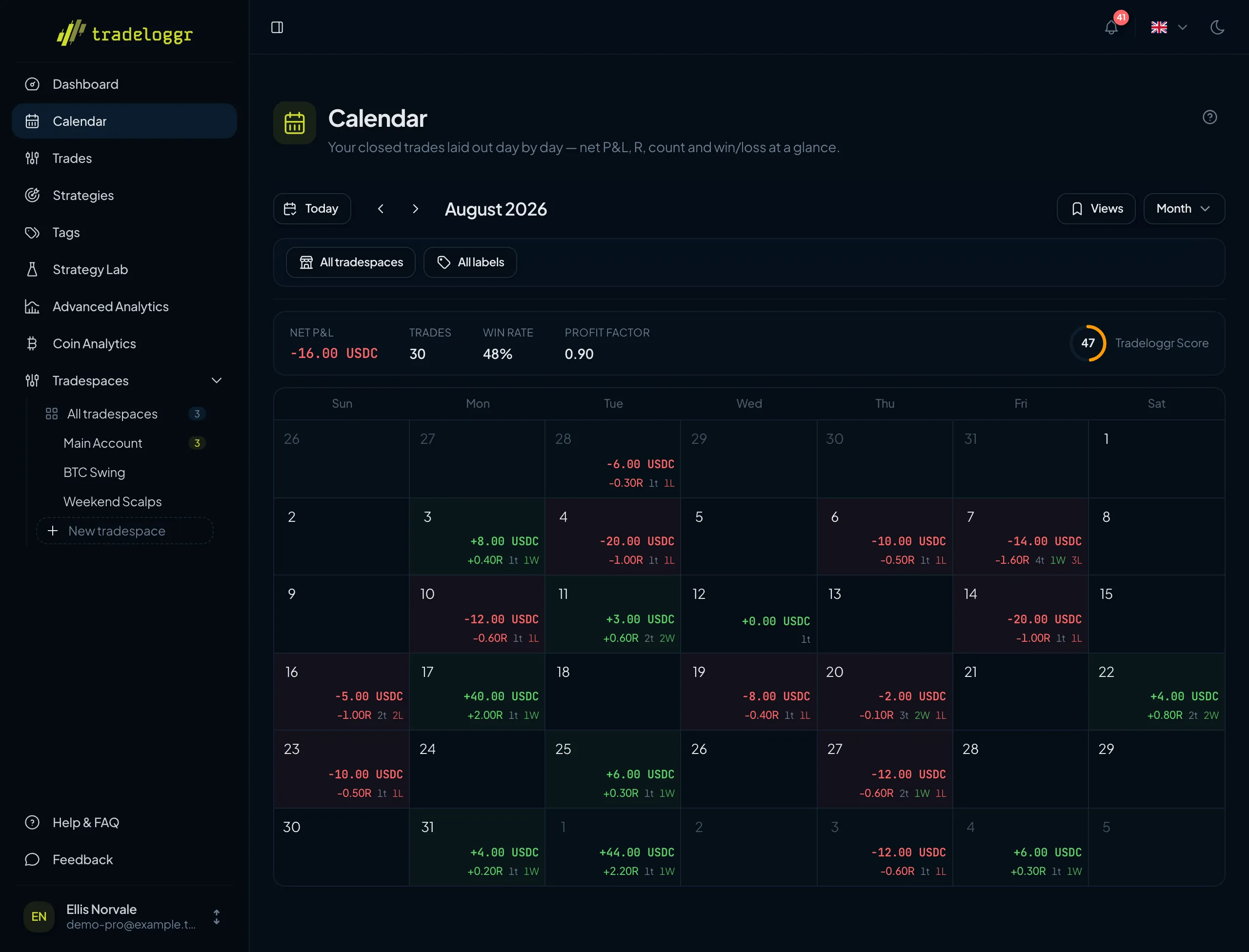Screen dimensions: 1249x952
Task: Click the Calendar sidebar icon
Action: [x=32, y=120]
